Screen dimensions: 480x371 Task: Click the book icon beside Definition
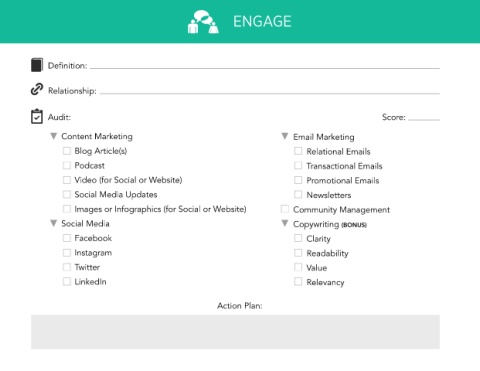[37, 65]
